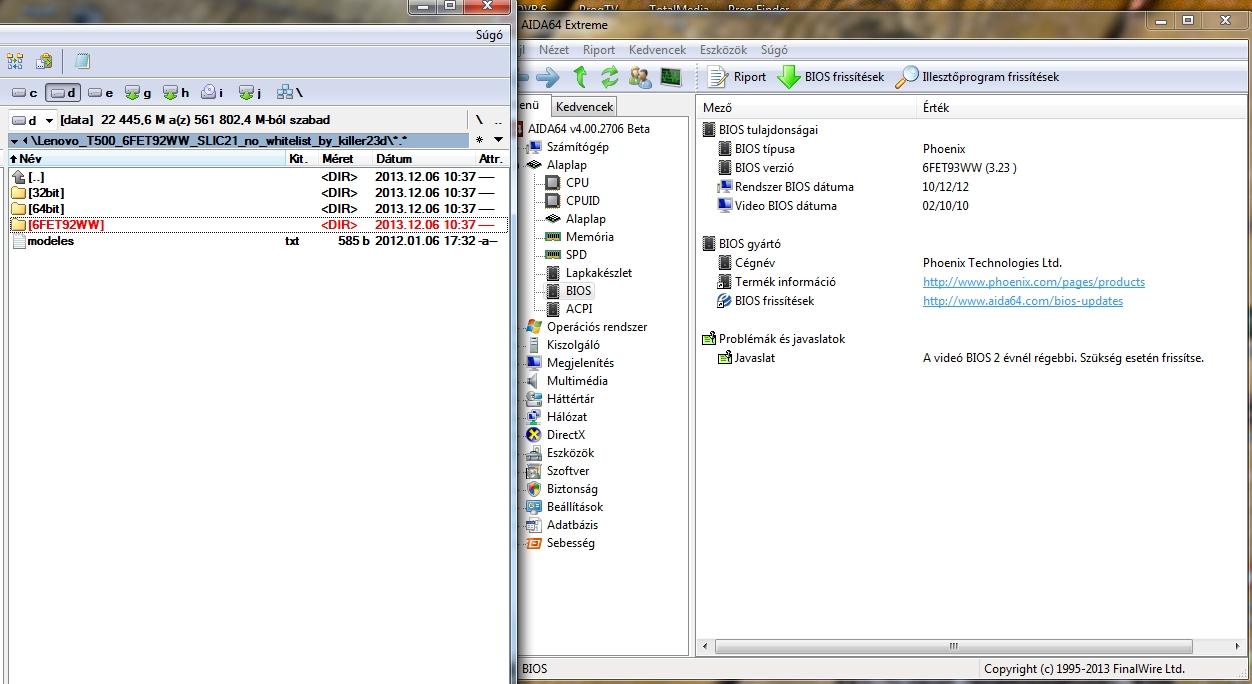The height and width of the screenshot is (684, 1252).
Task: Sort files by Kit. column
Action: tap(302, 159)
